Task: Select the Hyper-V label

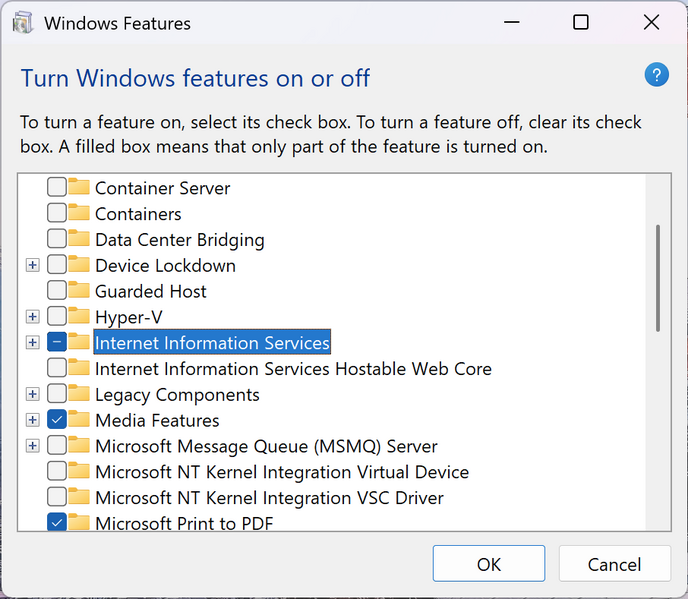Action: pos(129,317)
